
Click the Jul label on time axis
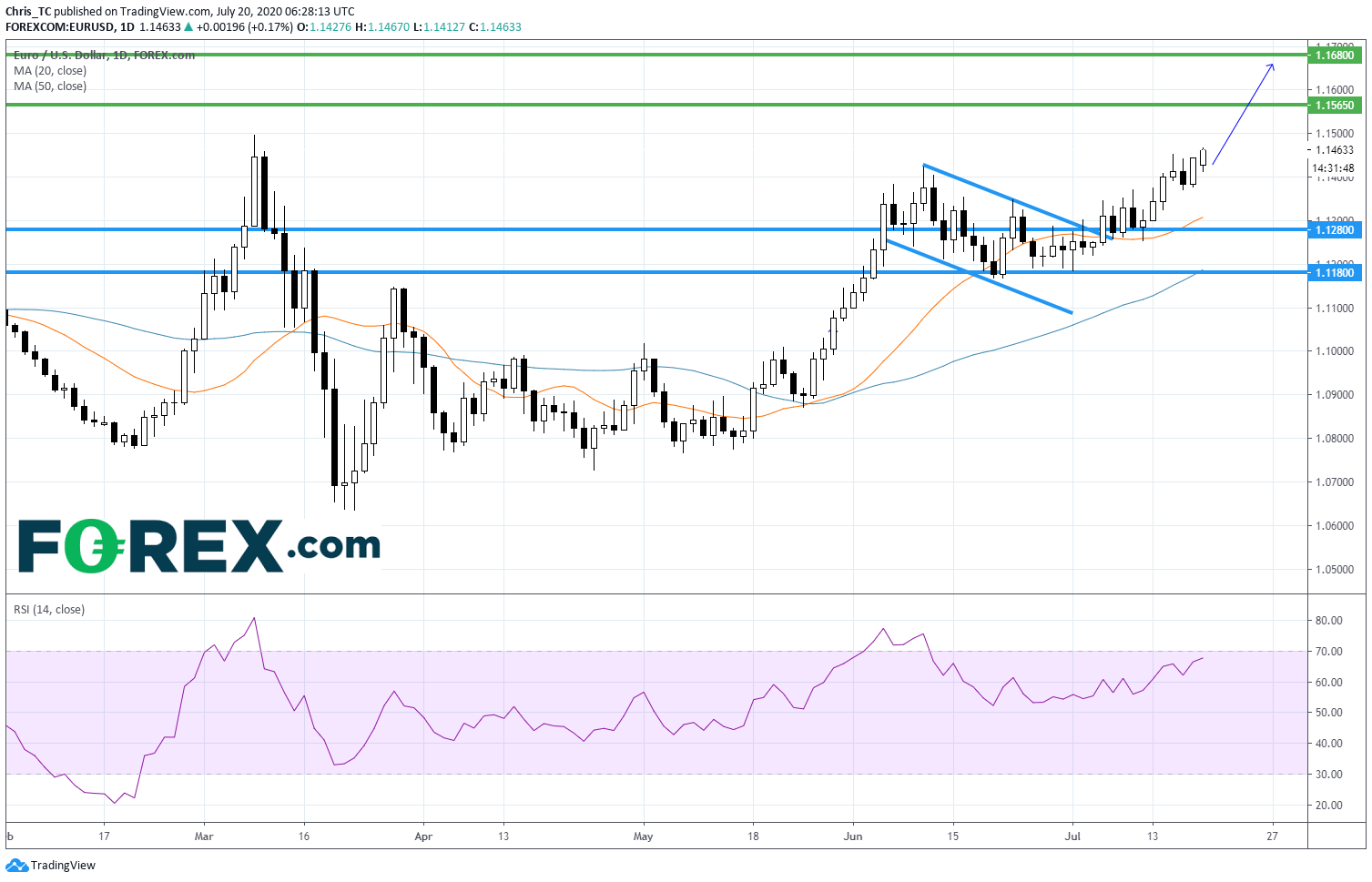[x=1072, y=836]
